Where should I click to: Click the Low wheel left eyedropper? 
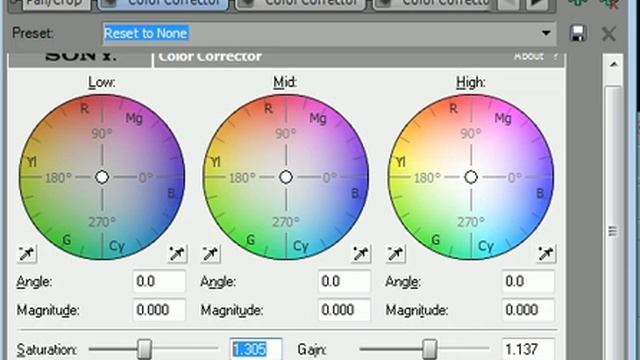27,253
